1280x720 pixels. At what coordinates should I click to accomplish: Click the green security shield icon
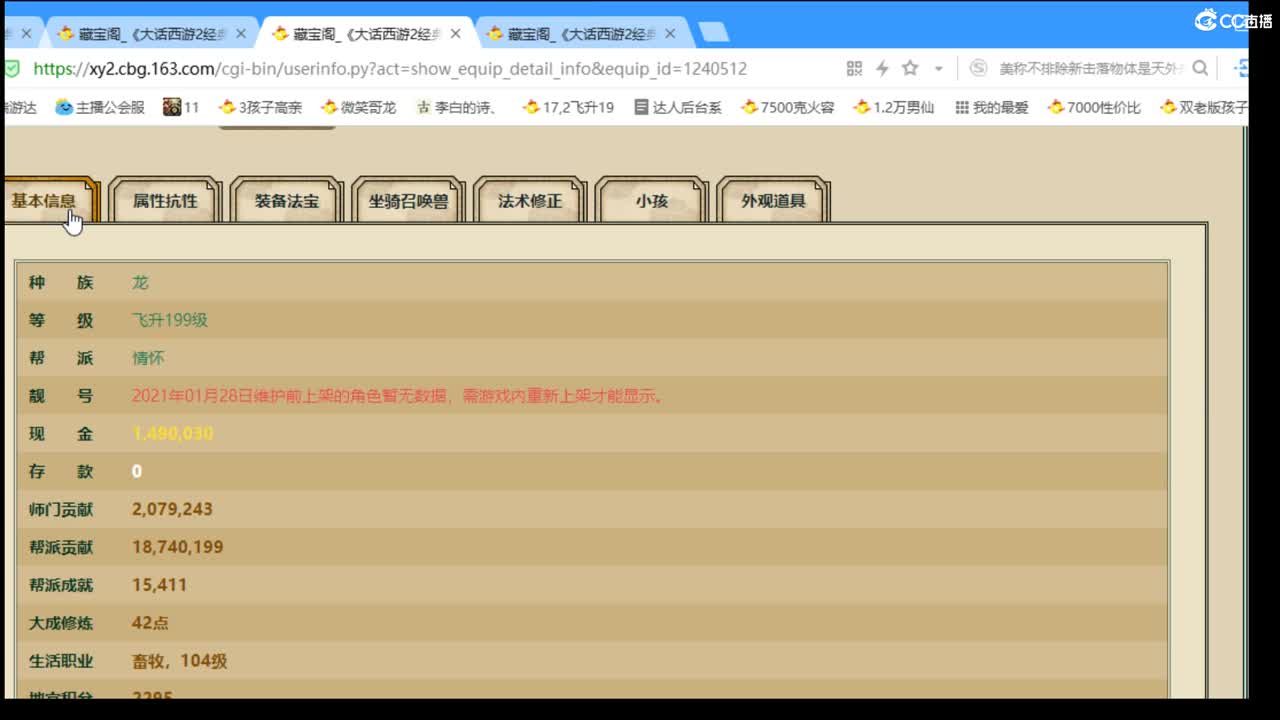(x=12, y=68)
